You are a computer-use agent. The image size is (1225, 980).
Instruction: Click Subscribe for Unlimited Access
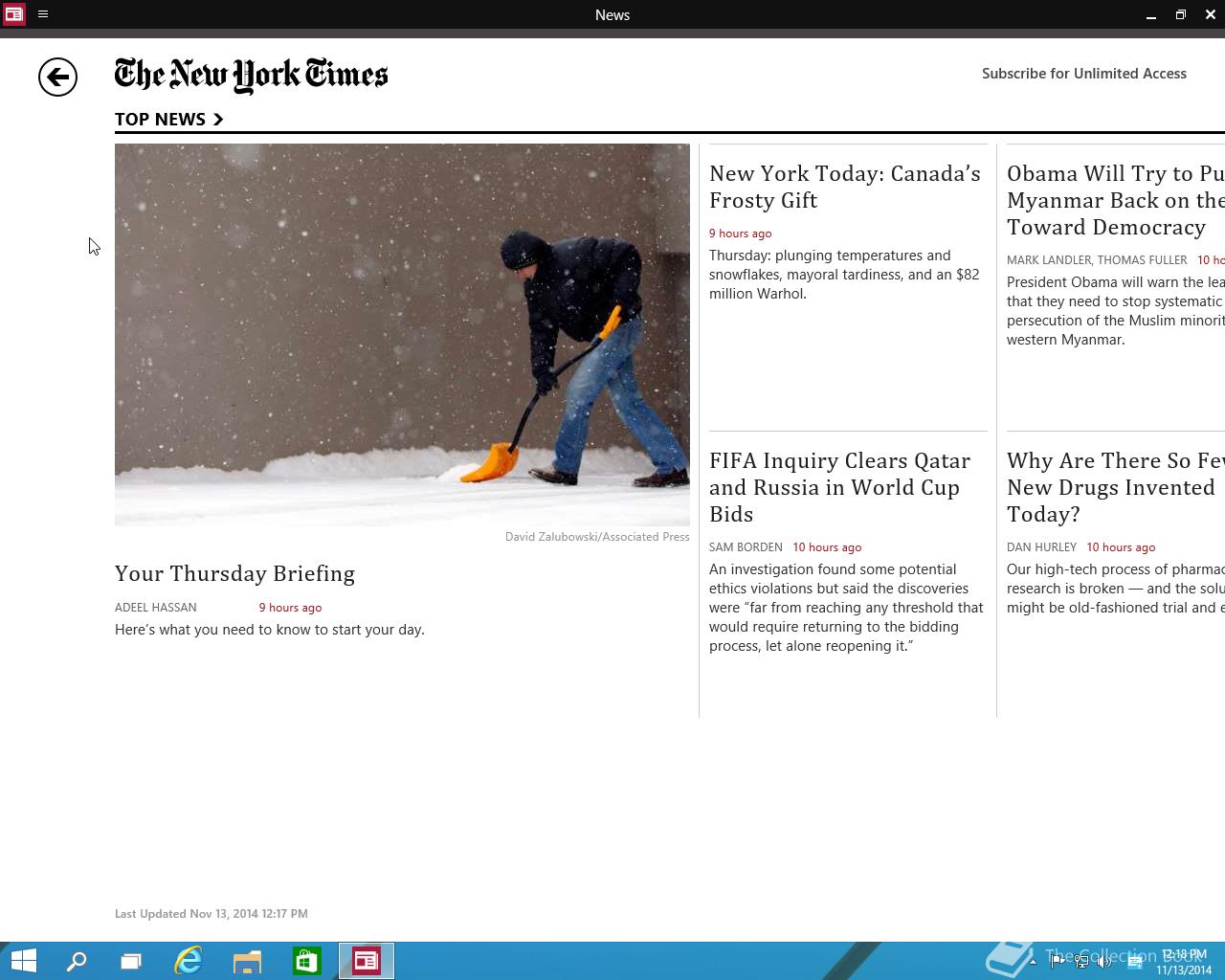point(1084,74)
